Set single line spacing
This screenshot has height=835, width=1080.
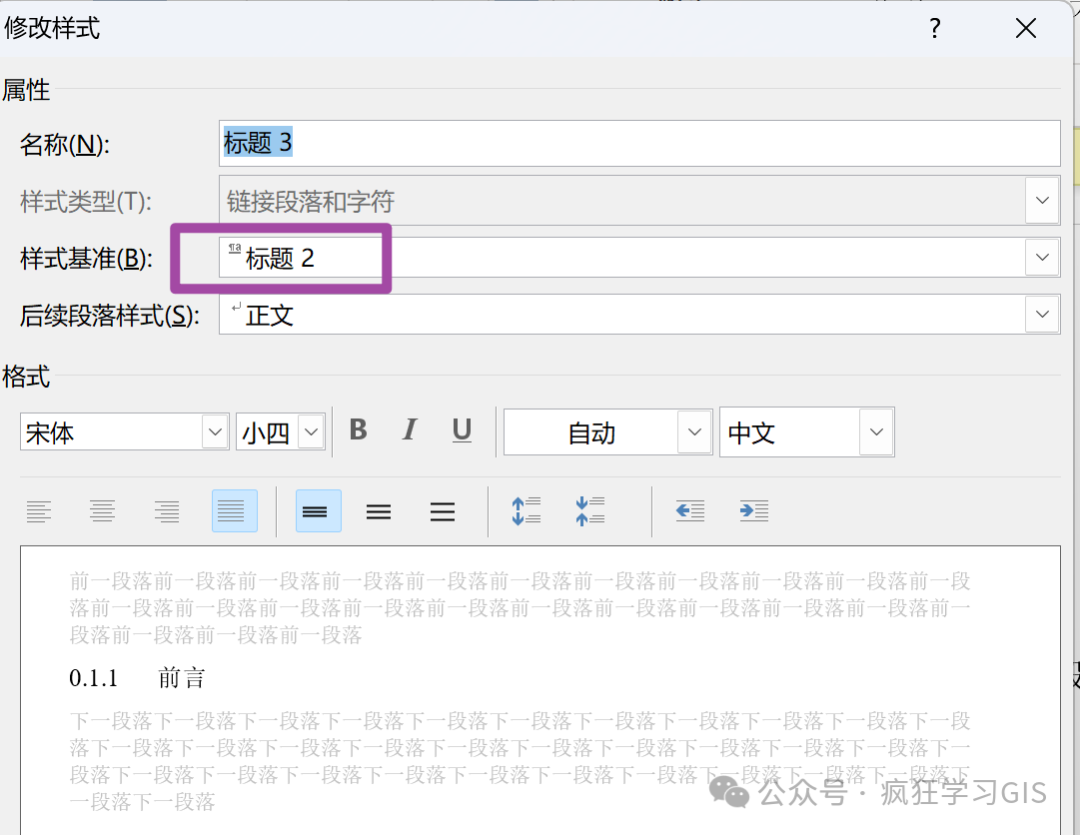(318, 511)
